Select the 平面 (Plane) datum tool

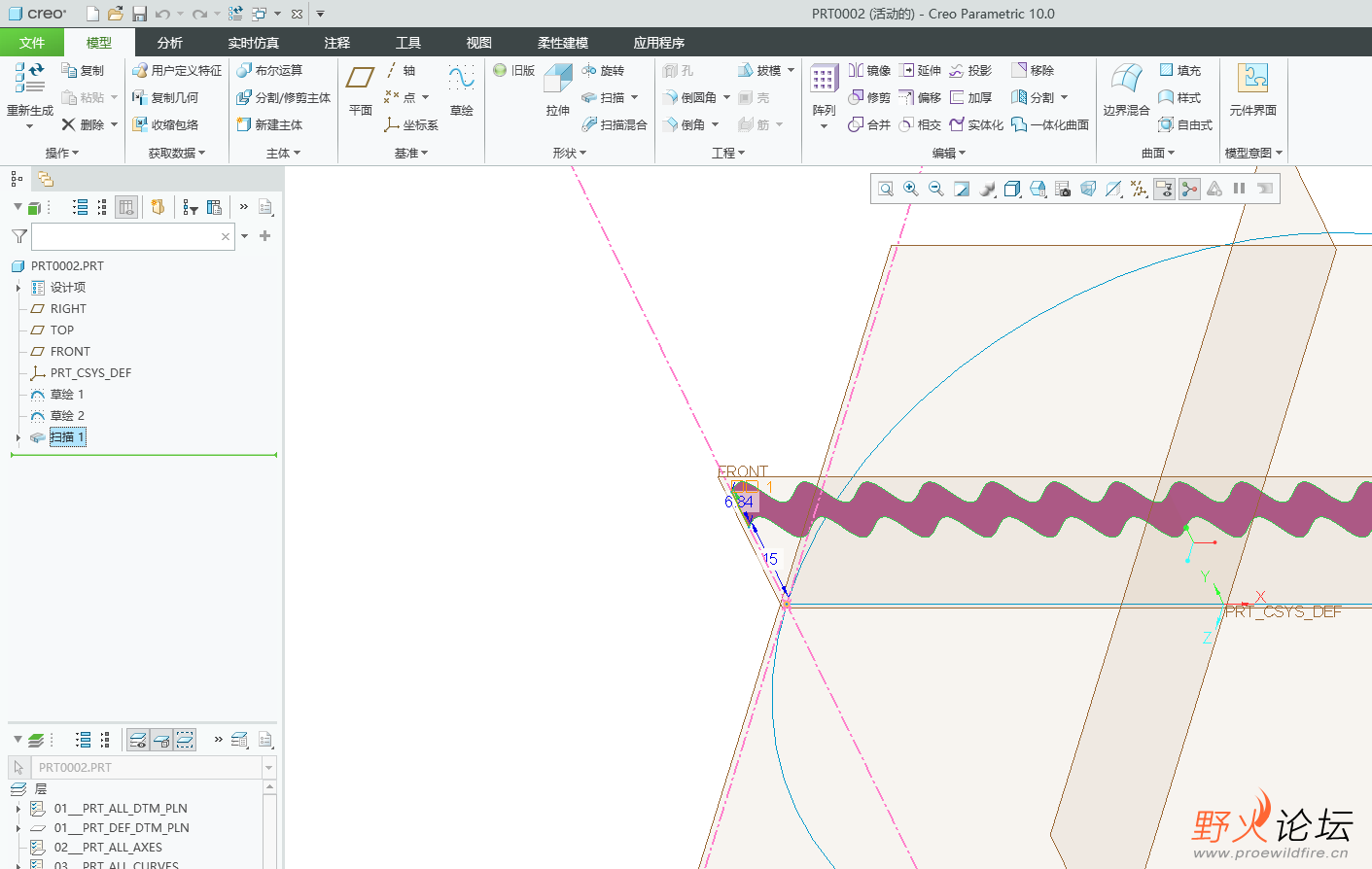pyautogui.click(x=361, y=88)
